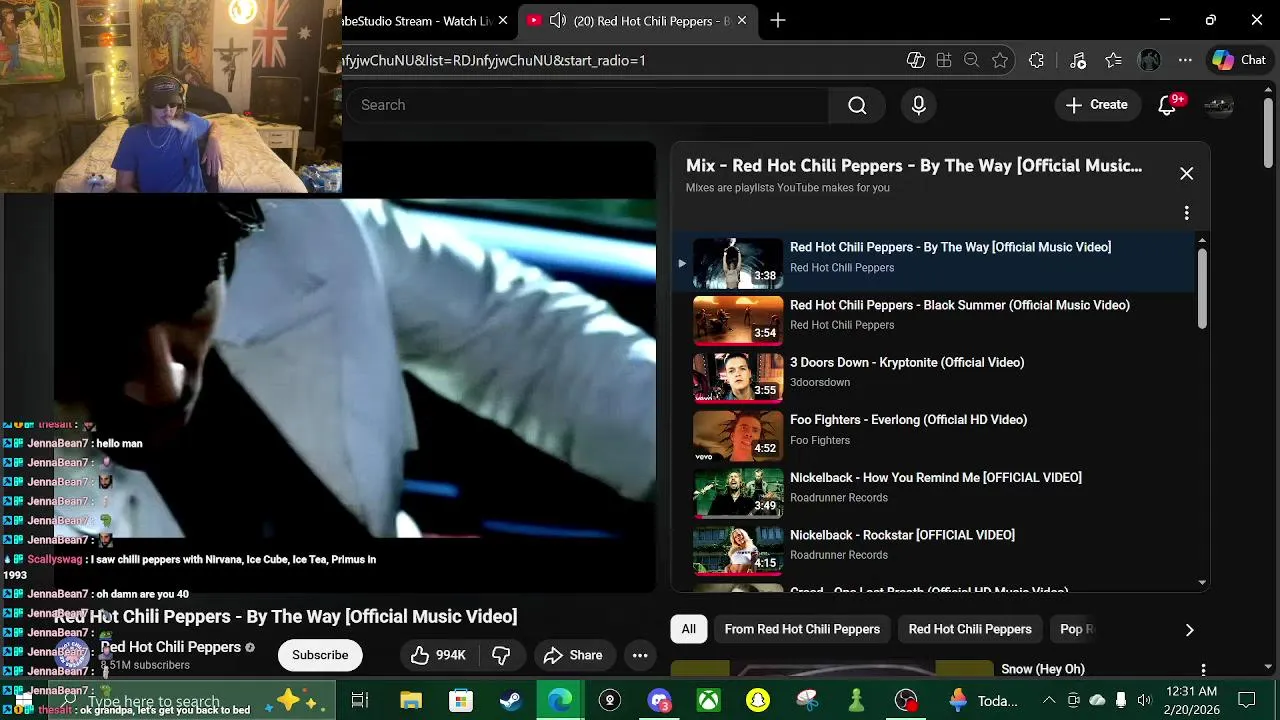
Task: Open Copilot Chat button
Action: [x=1239, y=60]
